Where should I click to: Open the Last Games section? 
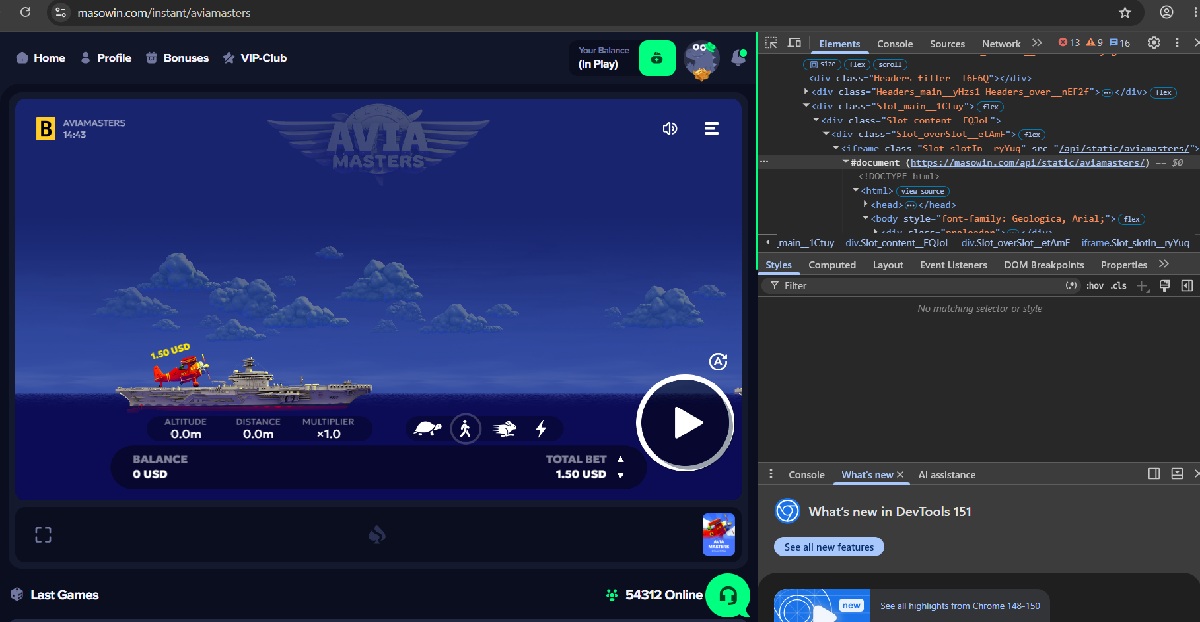pos(54,595)
